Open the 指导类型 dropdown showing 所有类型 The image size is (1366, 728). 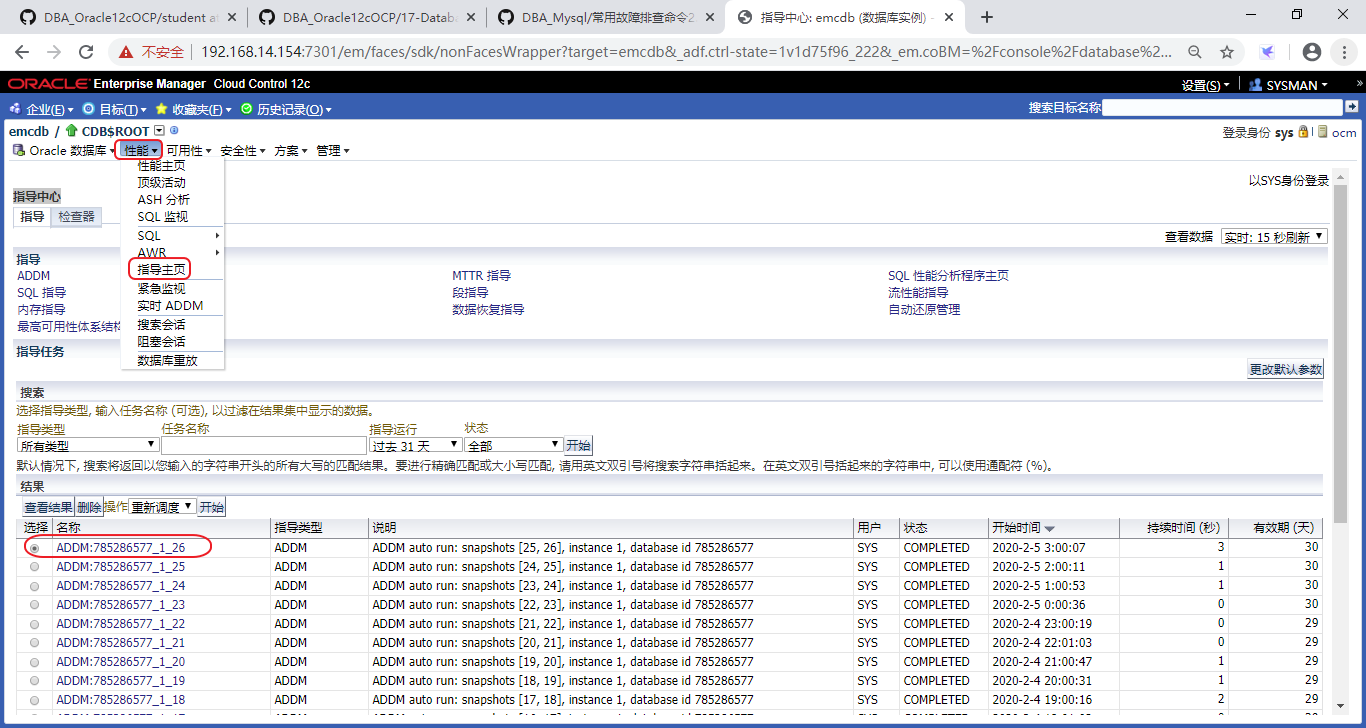point(88,445)
